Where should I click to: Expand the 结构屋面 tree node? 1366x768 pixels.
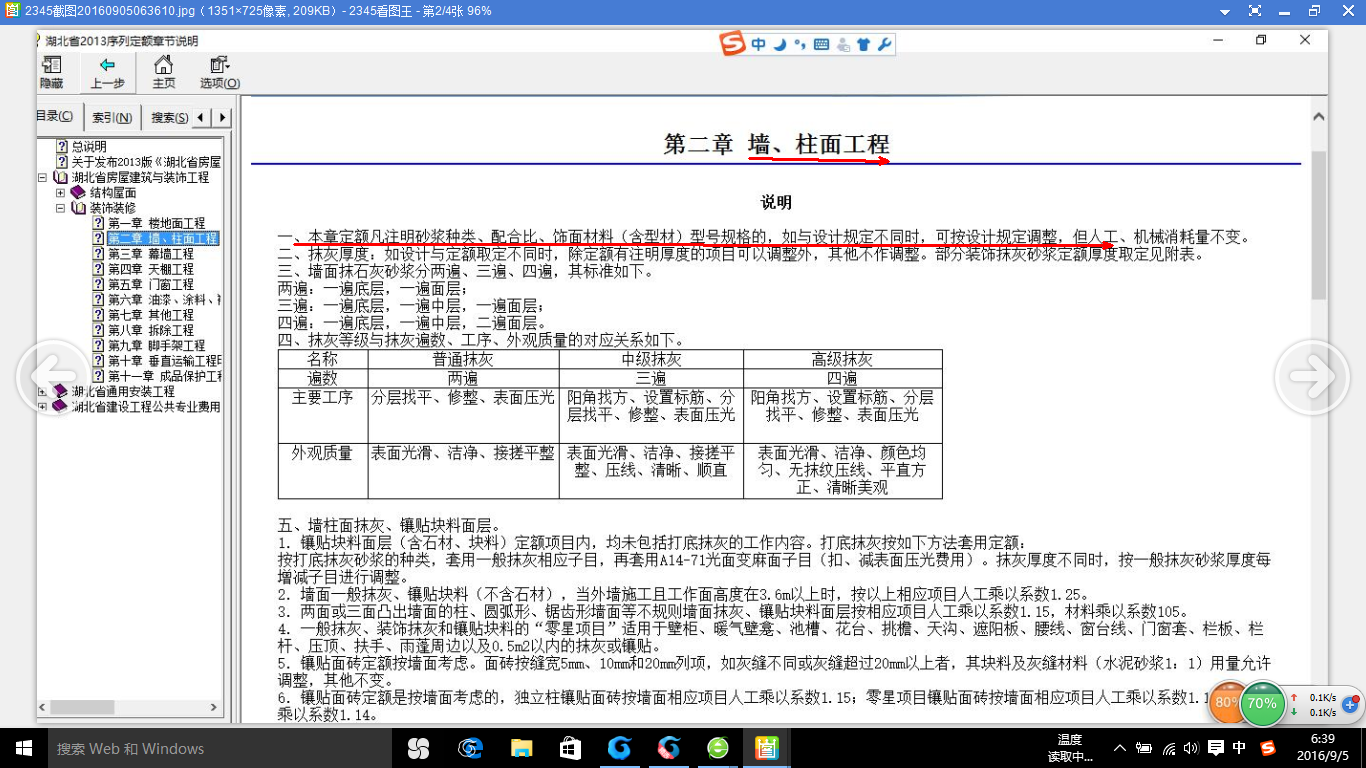tap(60, 193)
